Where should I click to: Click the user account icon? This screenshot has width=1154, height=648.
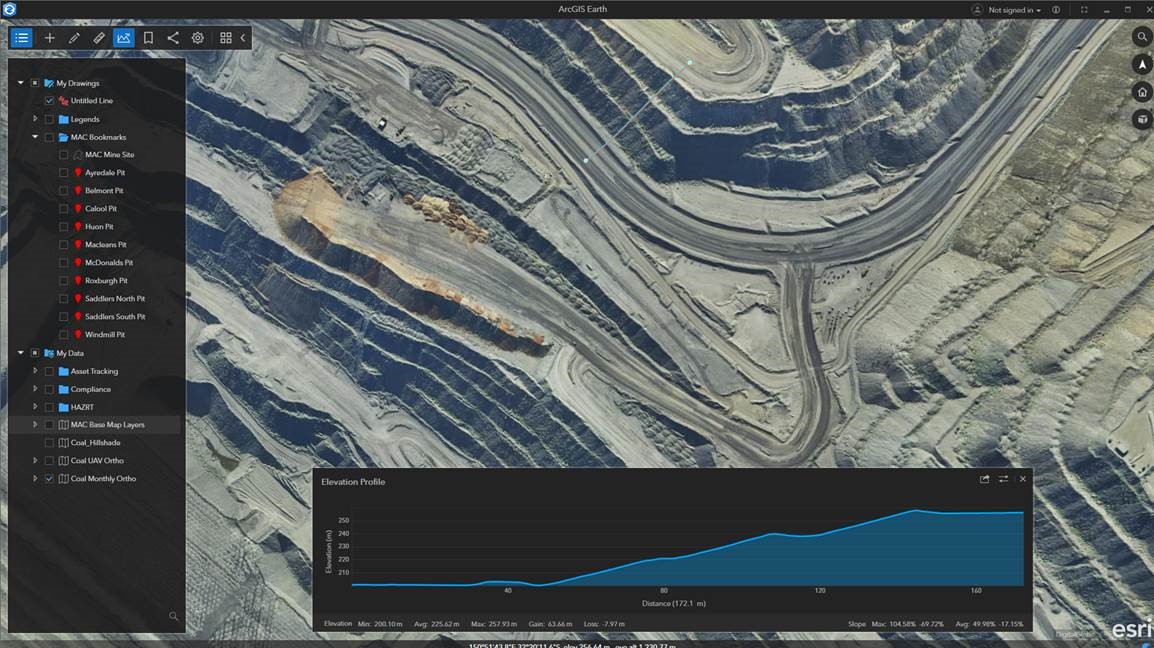[977, 10]
